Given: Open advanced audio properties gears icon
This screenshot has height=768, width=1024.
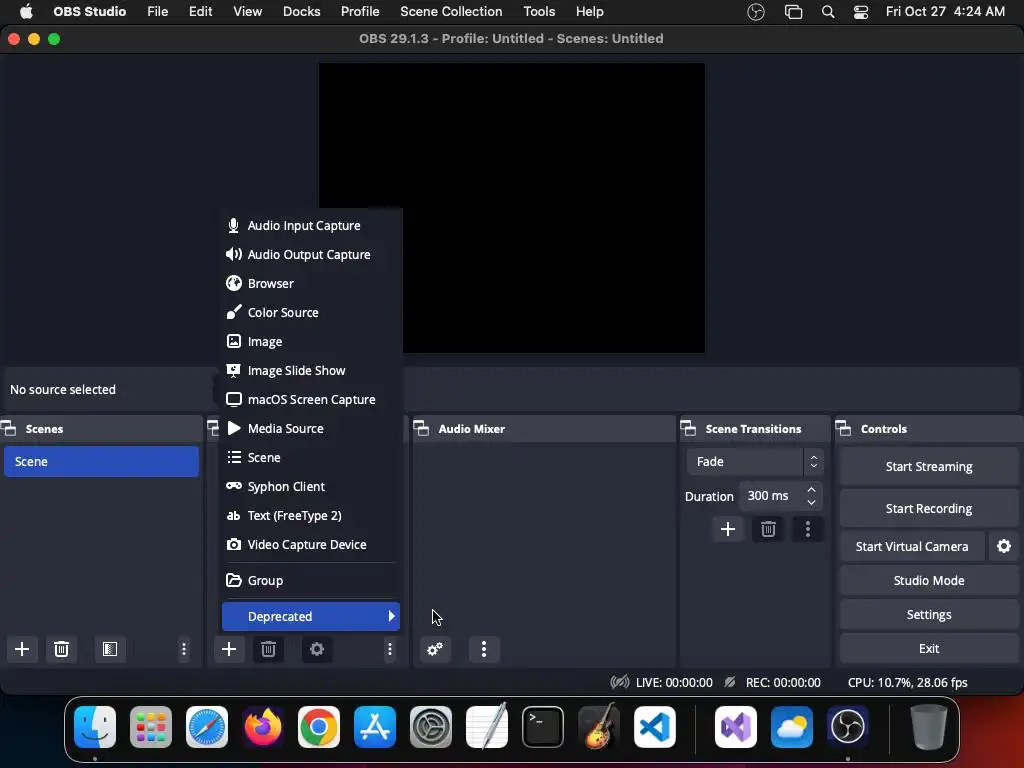Looking at the screenshot, I should point(435,649).
